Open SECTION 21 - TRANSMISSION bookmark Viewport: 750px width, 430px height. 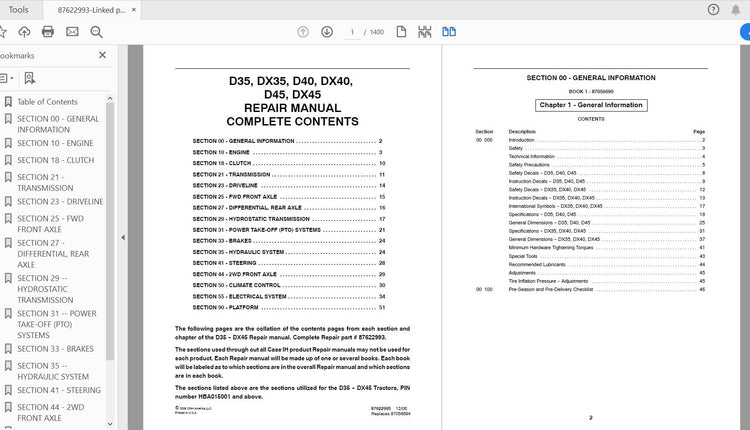[x=45, y=182]
